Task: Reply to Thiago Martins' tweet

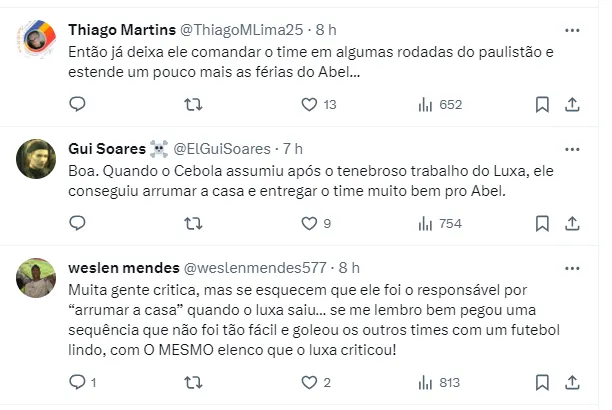Action: 78,104
